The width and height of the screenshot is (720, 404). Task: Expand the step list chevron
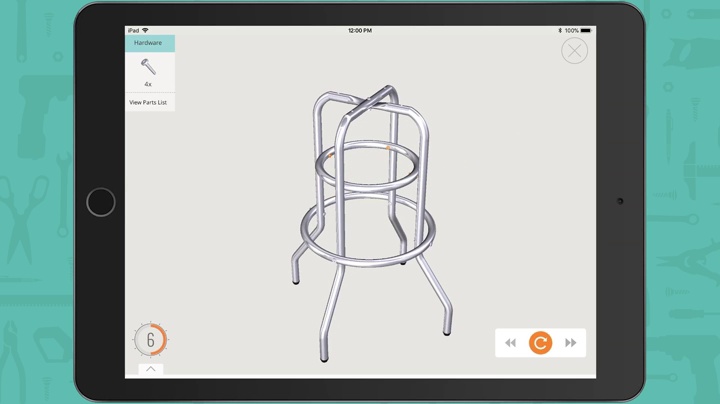151,369
